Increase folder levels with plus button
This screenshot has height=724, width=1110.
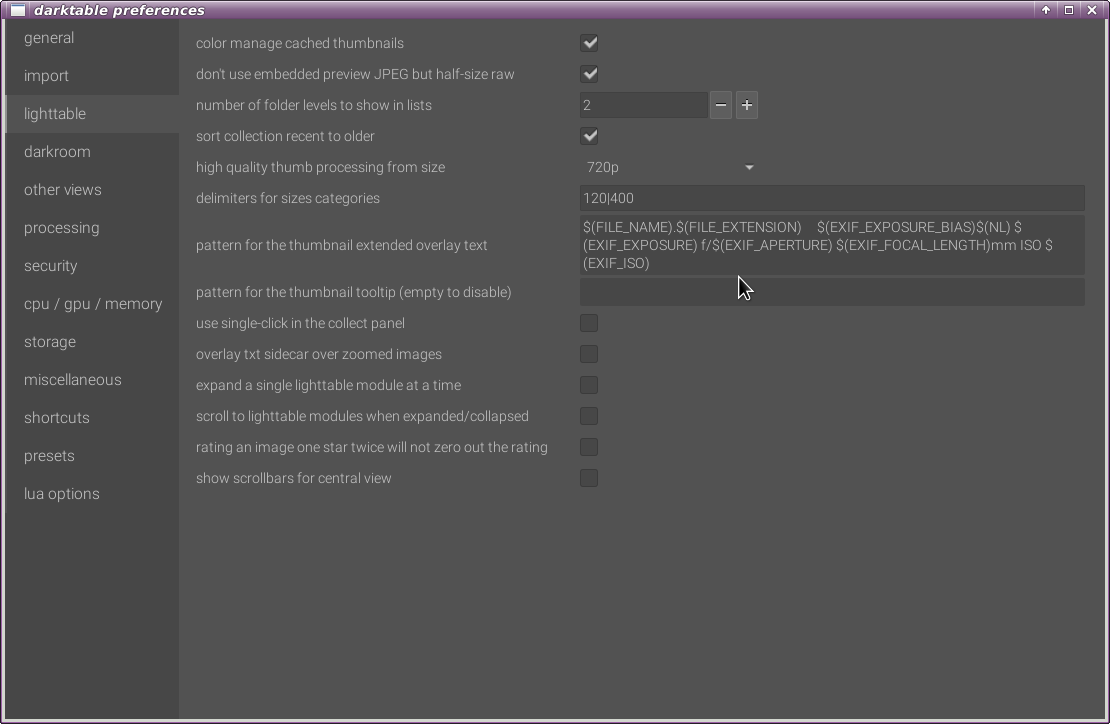(x=747, y=105)
